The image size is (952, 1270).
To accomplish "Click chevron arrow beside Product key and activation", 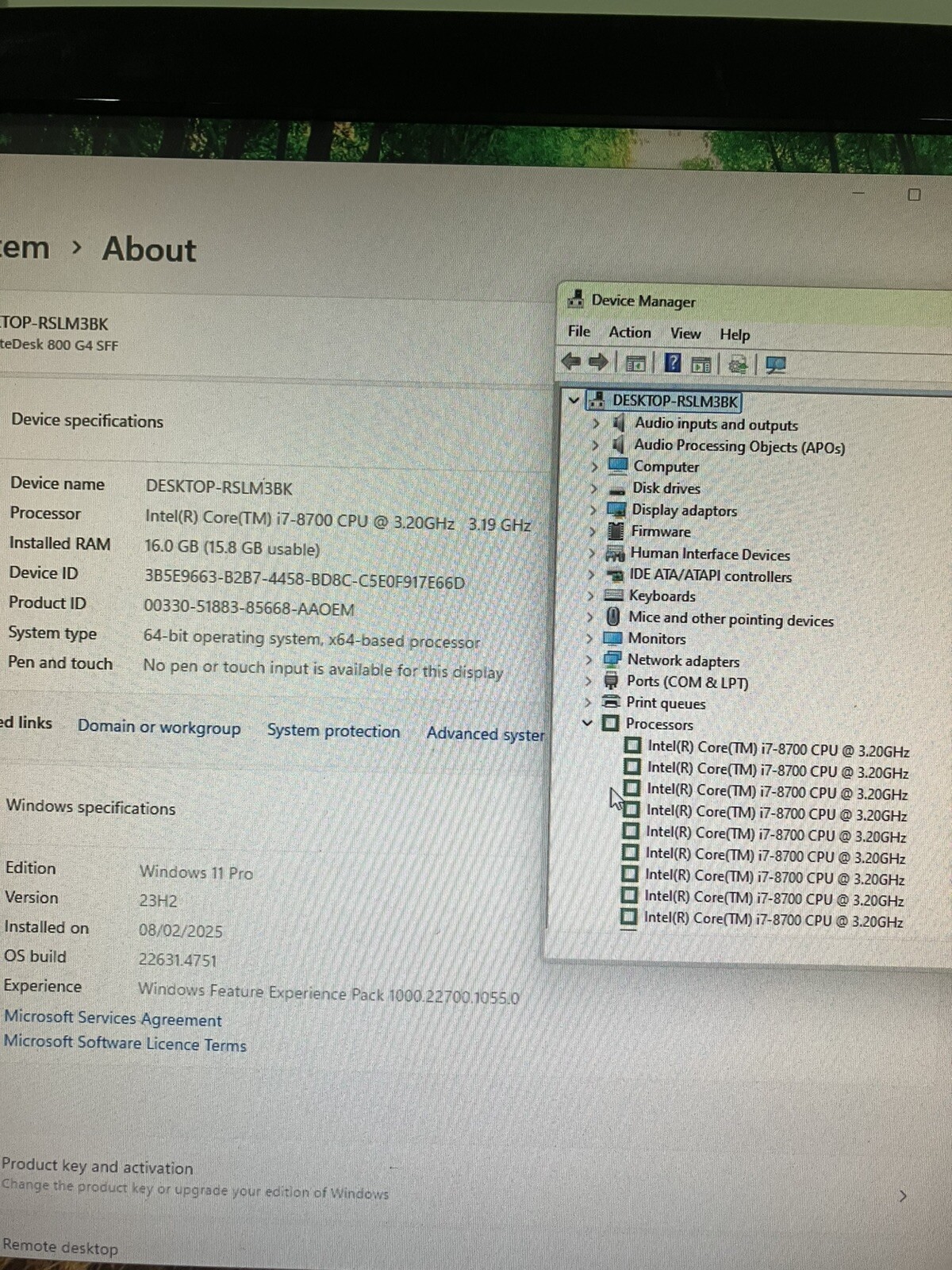I will pos(903,1195).
